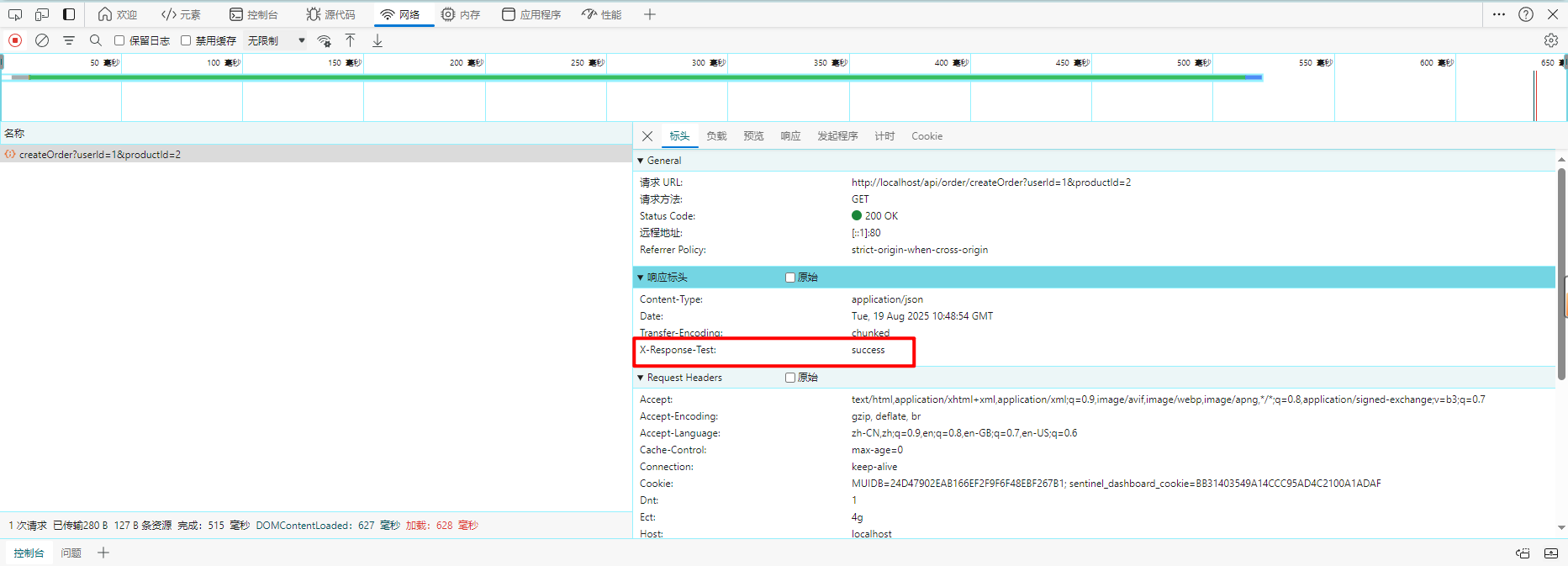Viewport: 1568px width, 566px height.
Task: Click the Accept-Language header value
Action: [964, 433]
